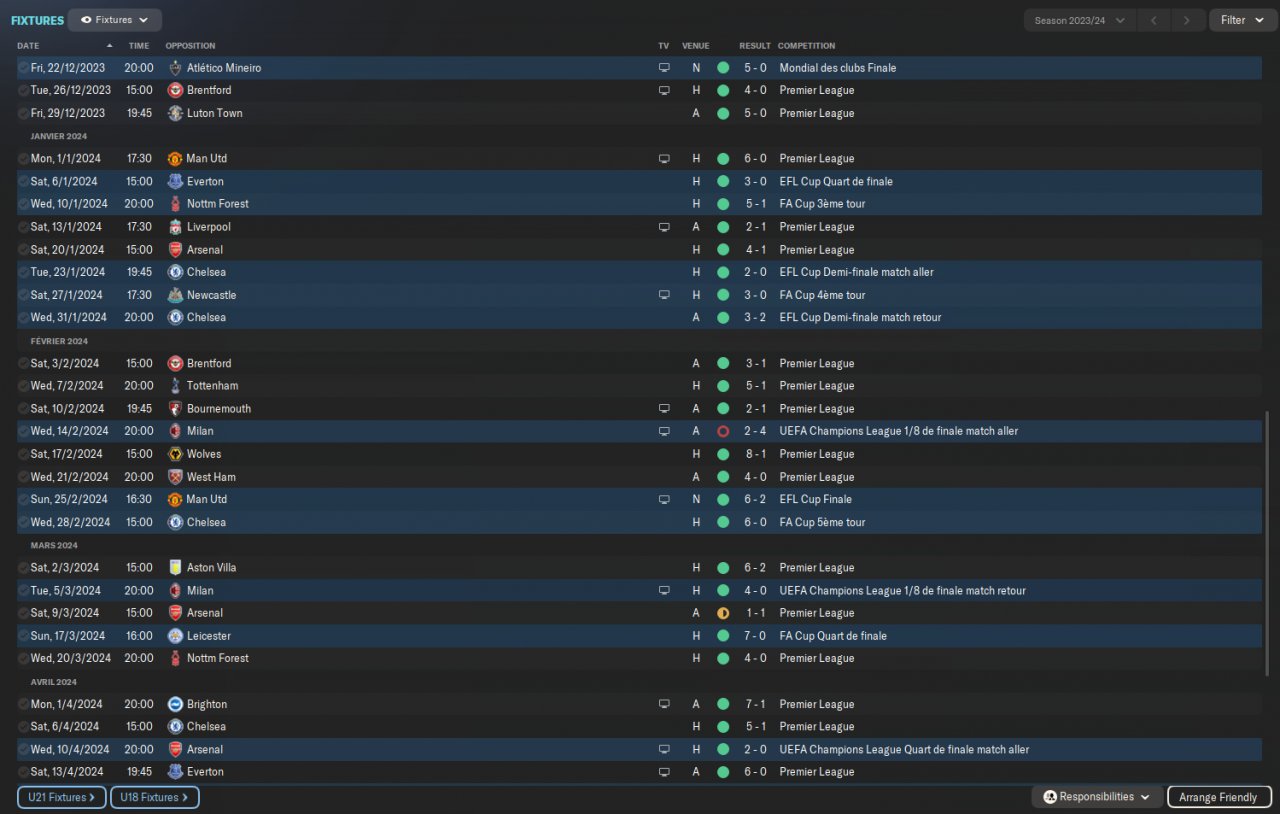
Task: Click the TV icon on the Brentford 26/12 row
Action: [663, 90]
